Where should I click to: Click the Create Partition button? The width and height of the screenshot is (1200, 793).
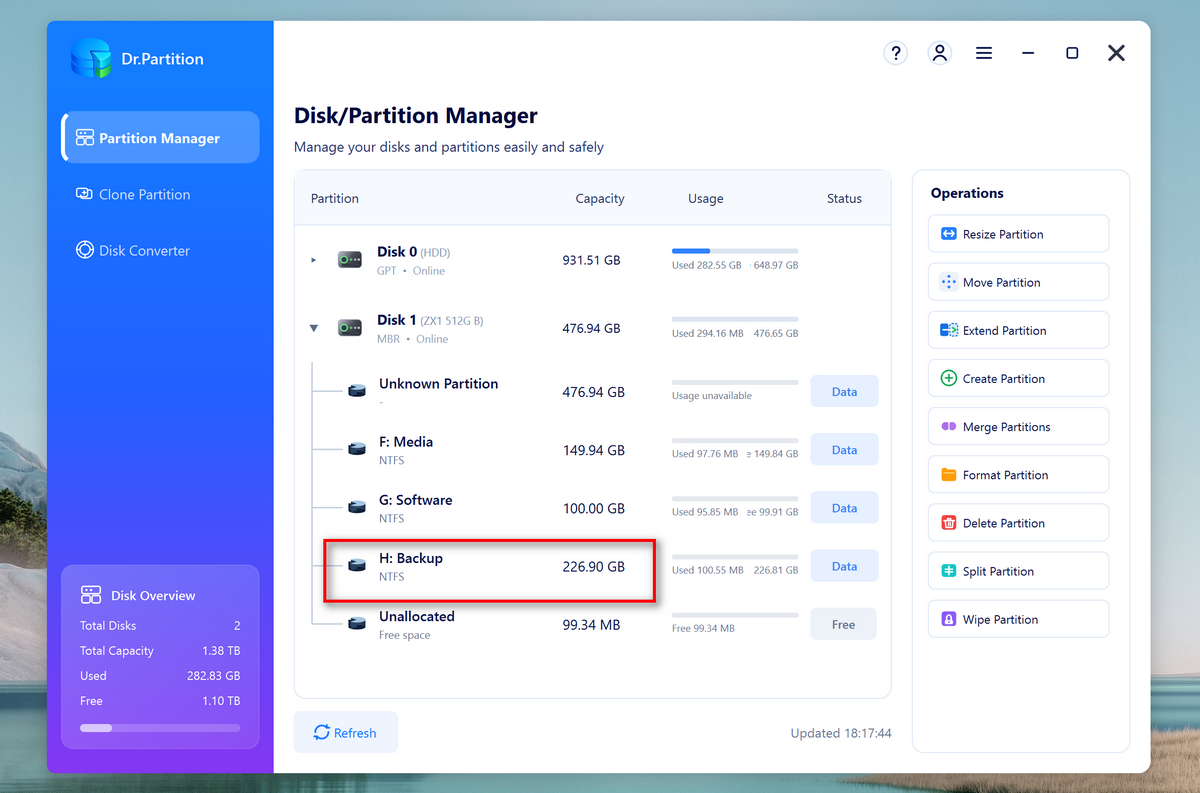(x=1019, y=378)
